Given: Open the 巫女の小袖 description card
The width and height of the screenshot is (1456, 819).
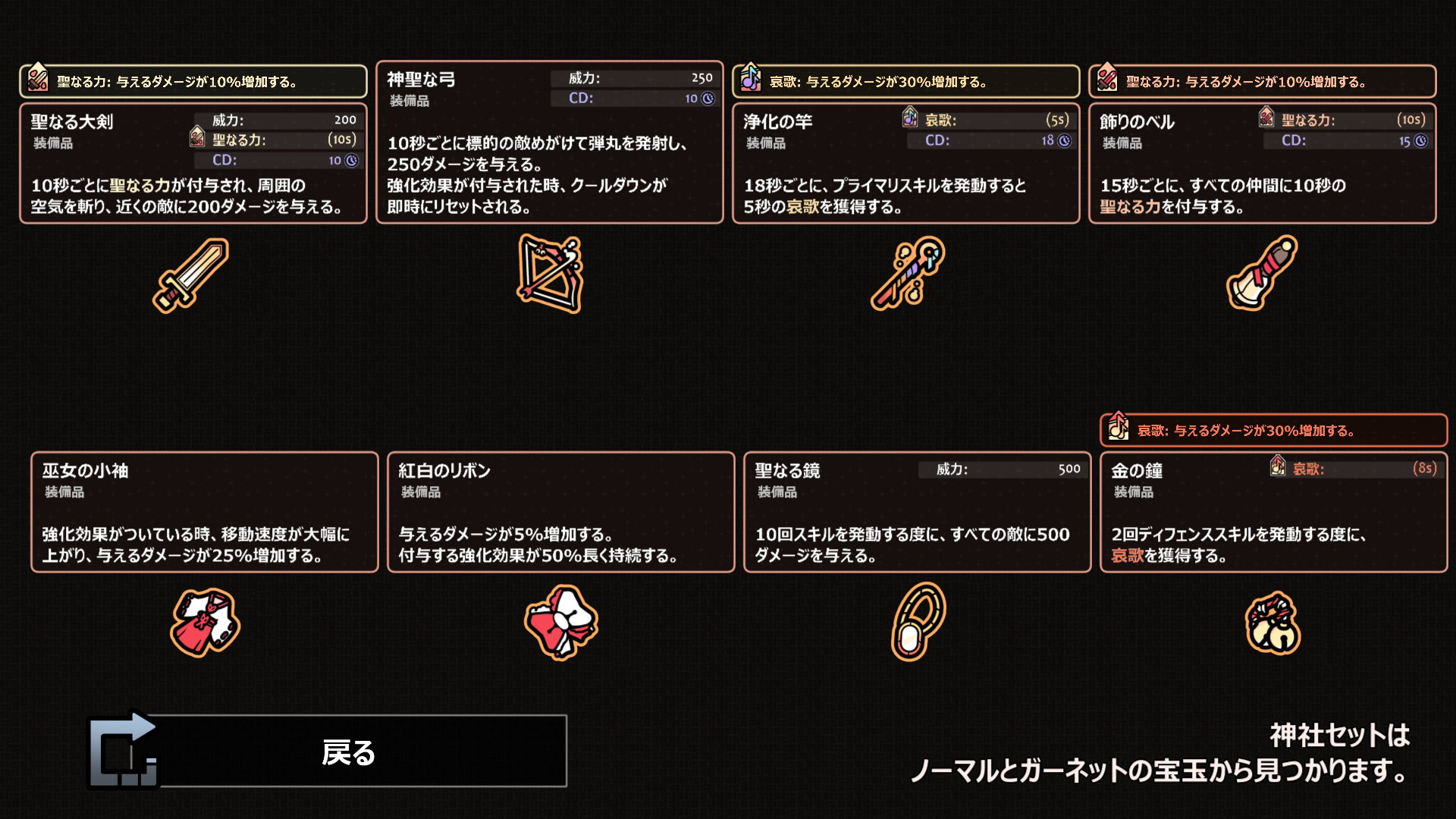Looking at the screenshot, I should 205,512.
